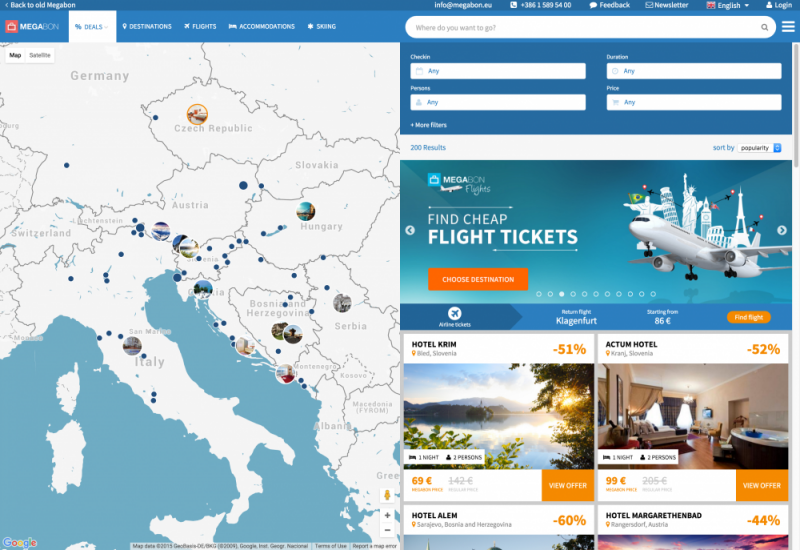Select the Italy photo marker near San Marino

pos(132,346)
